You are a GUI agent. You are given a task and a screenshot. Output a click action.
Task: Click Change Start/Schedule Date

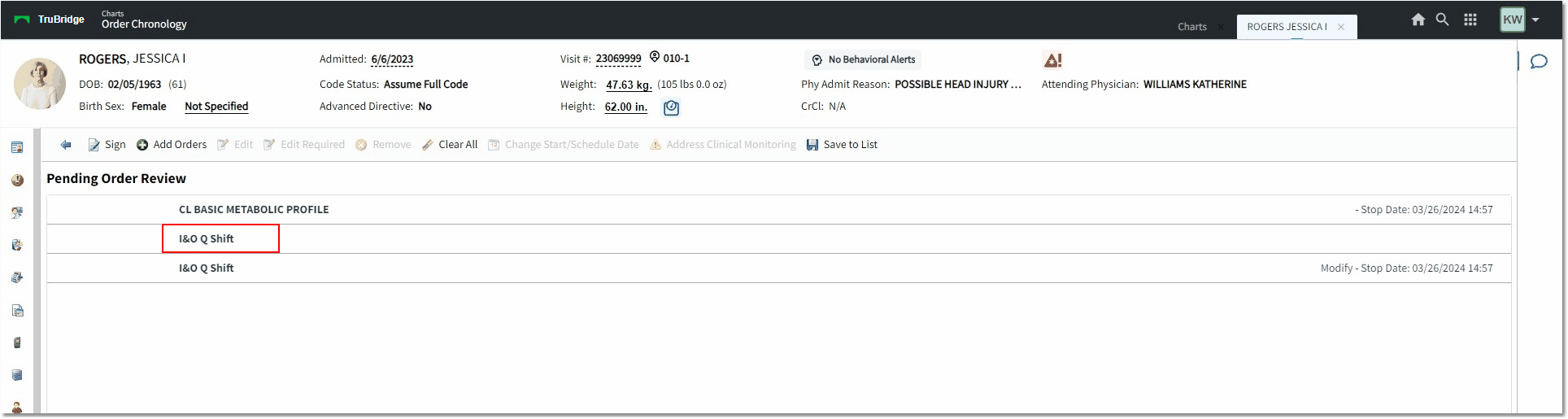[x=564, y=145]
